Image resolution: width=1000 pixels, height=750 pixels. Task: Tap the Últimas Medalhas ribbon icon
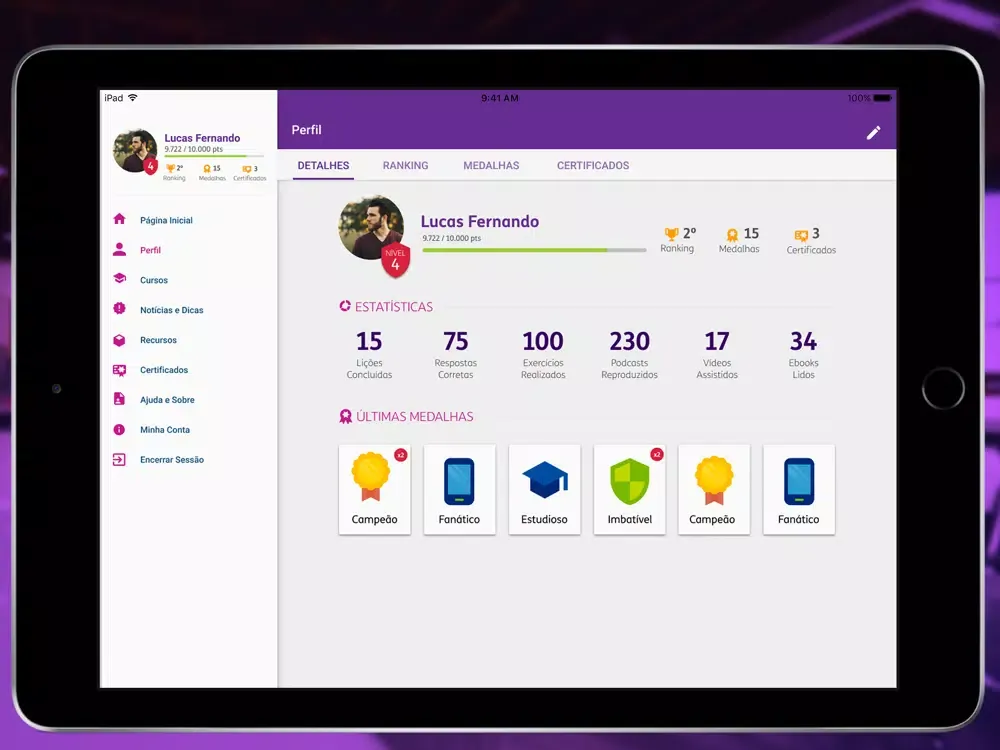[x=345, y=416]
